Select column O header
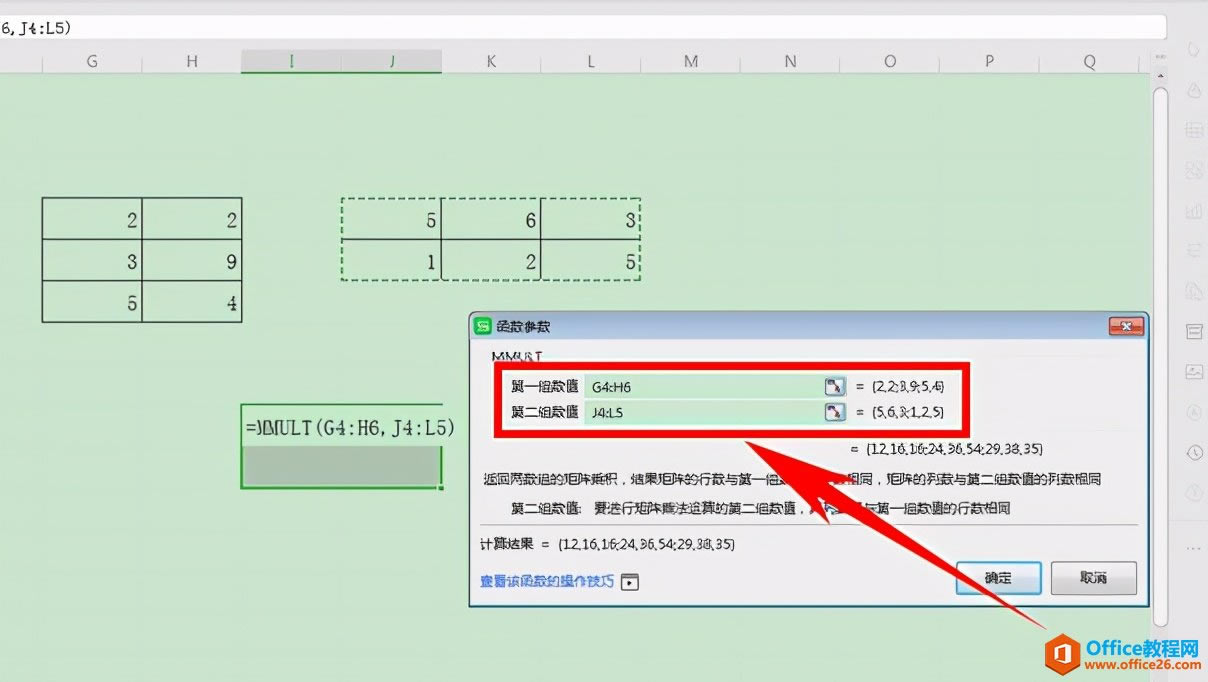The image size is (1208, 682). [890, 62]
